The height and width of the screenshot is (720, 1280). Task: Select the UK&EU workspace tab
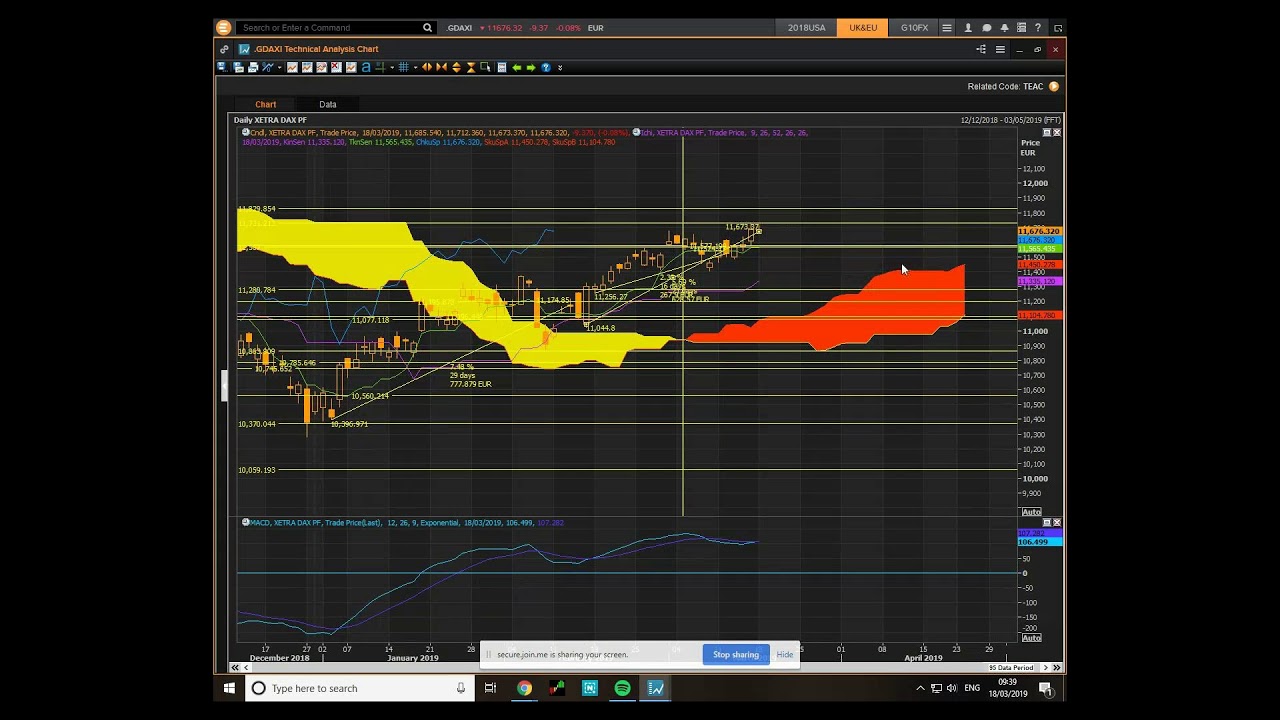click(x=863, y=28)
